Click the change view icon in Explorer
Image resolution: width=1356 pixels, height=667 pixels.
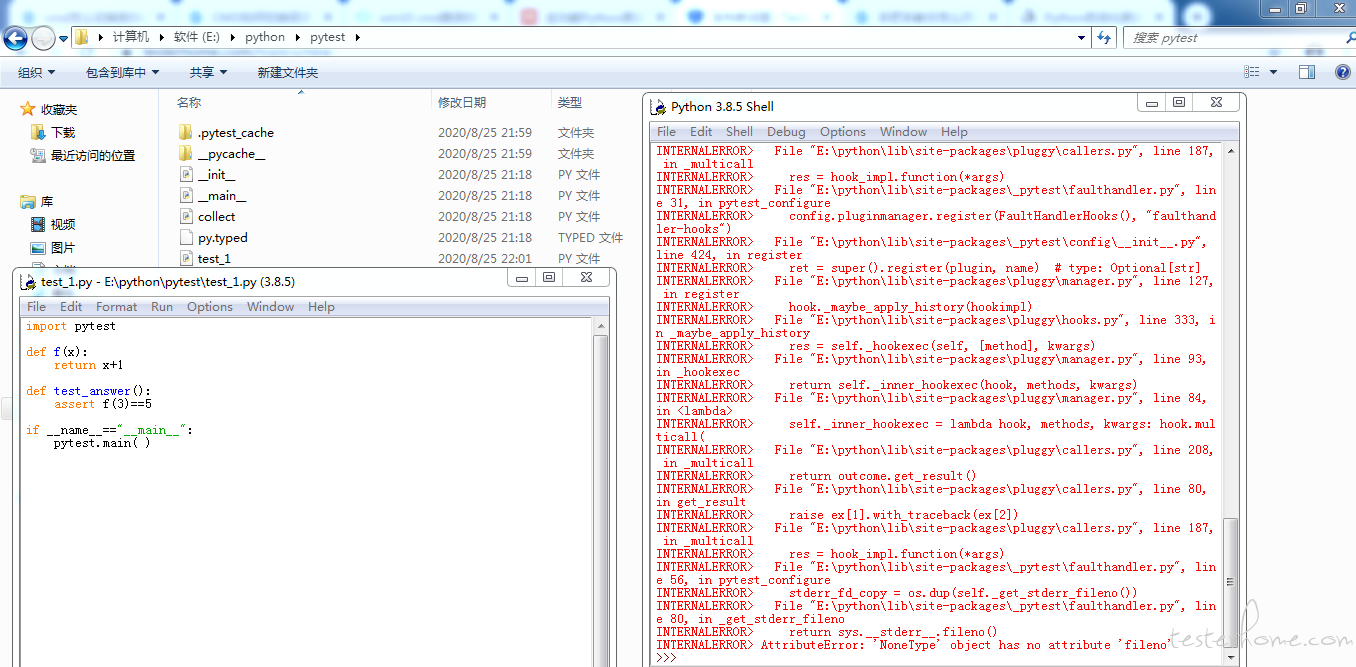click(1251, 72)
